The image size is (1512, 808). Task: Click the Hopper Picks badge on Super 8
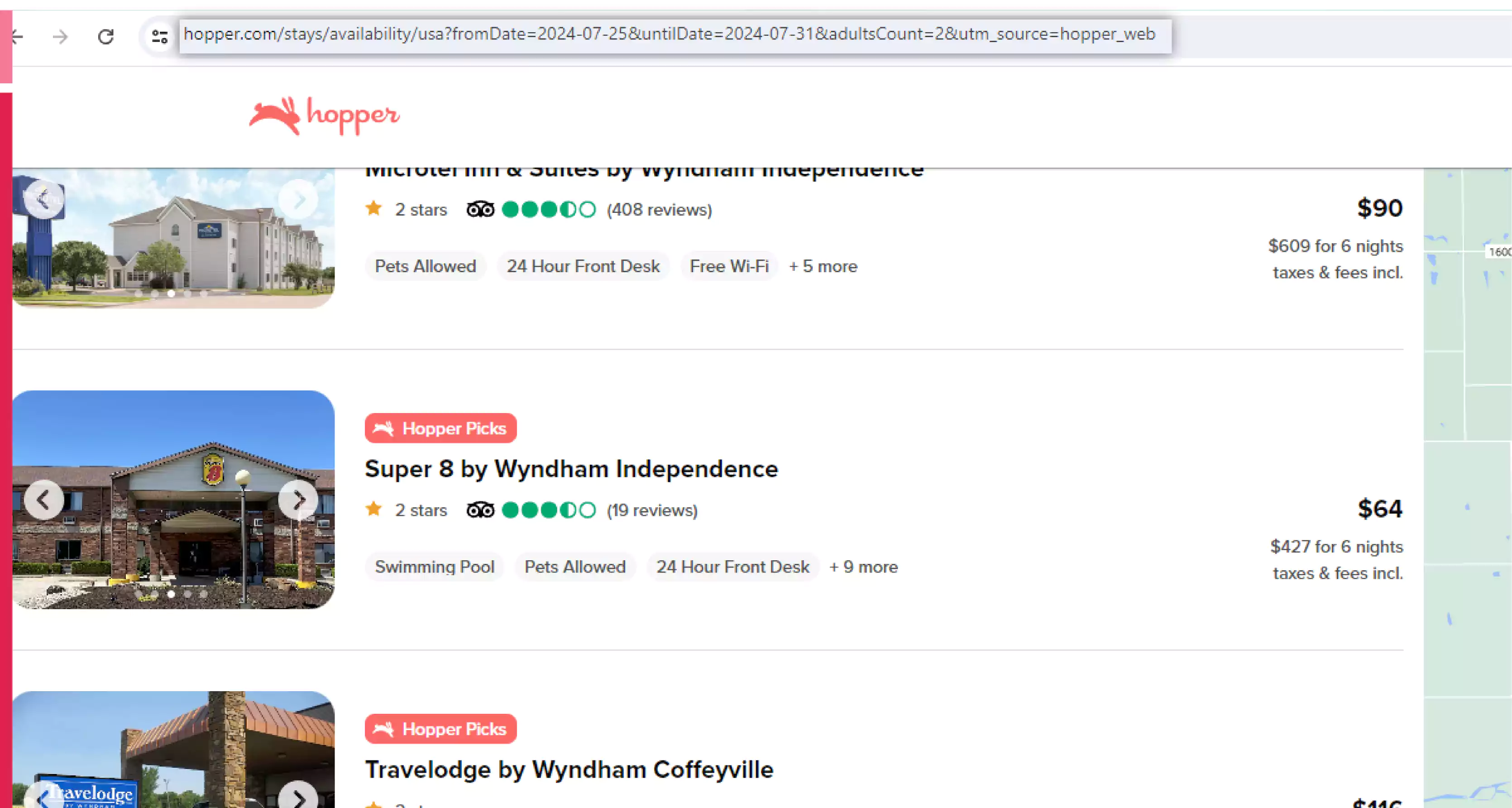tap(441, 428)
